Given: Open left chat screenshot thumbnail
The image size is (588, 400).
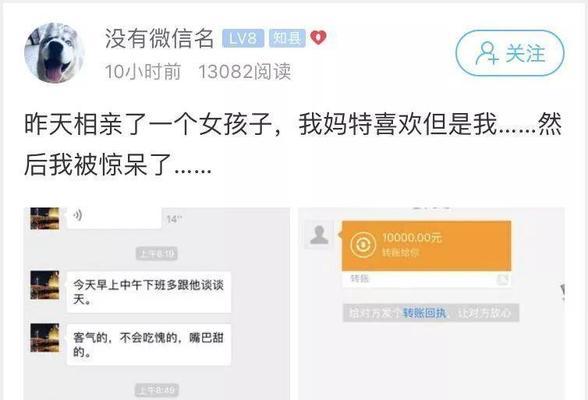Looking at the screenshot, I should [157, 303].
